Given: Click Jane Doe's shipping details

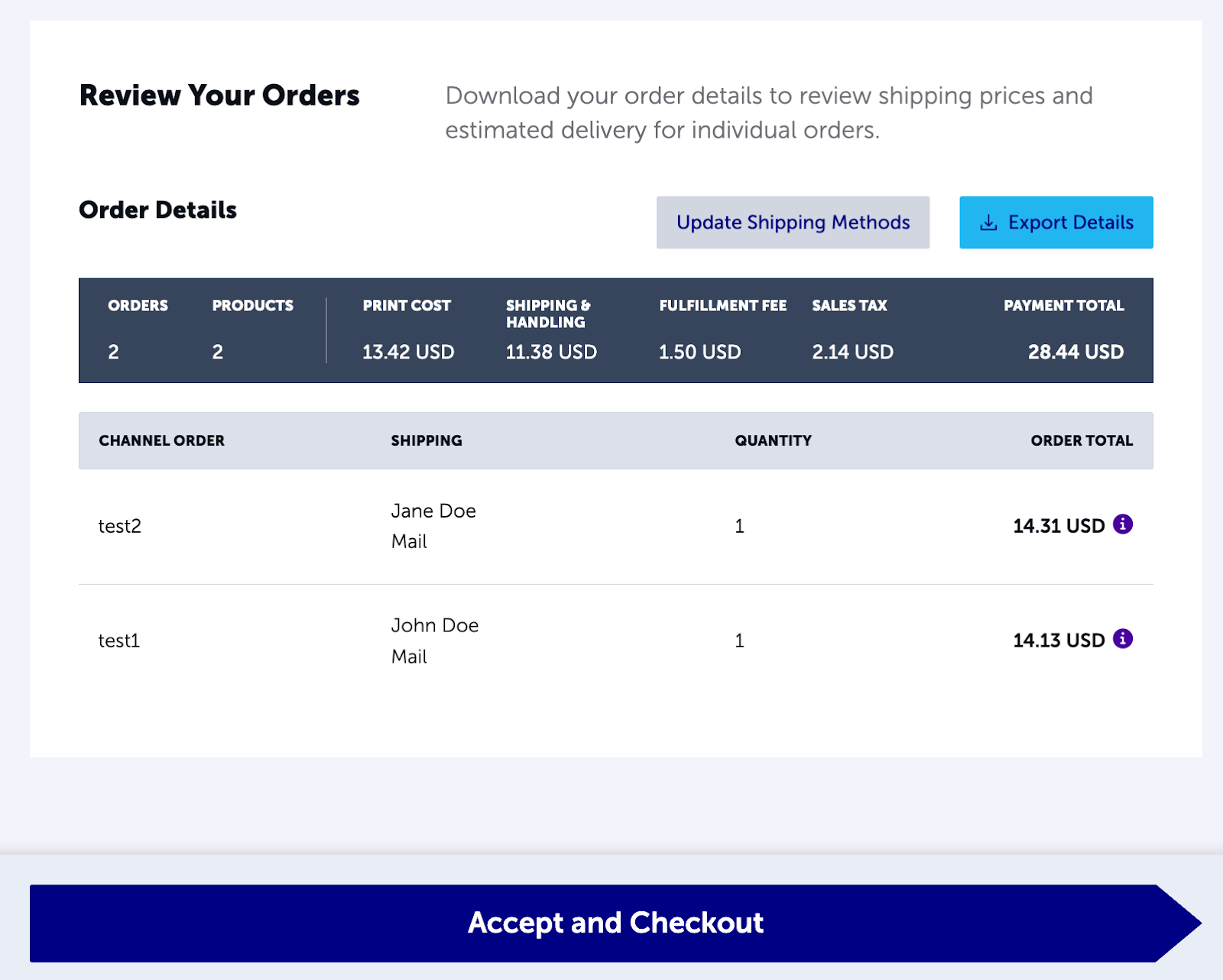Looking at the screenshot, I should tap(433, 525).
